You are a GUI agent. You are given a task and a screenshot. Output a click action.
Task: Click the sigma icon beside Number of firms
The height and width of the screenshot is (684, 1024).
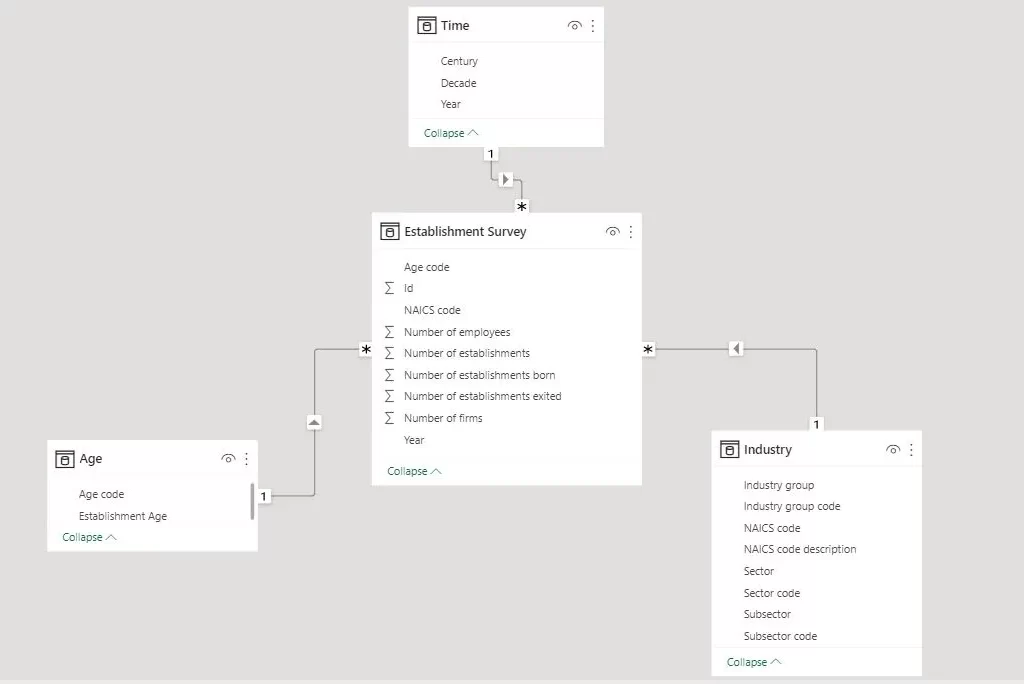tap(390, 417)
